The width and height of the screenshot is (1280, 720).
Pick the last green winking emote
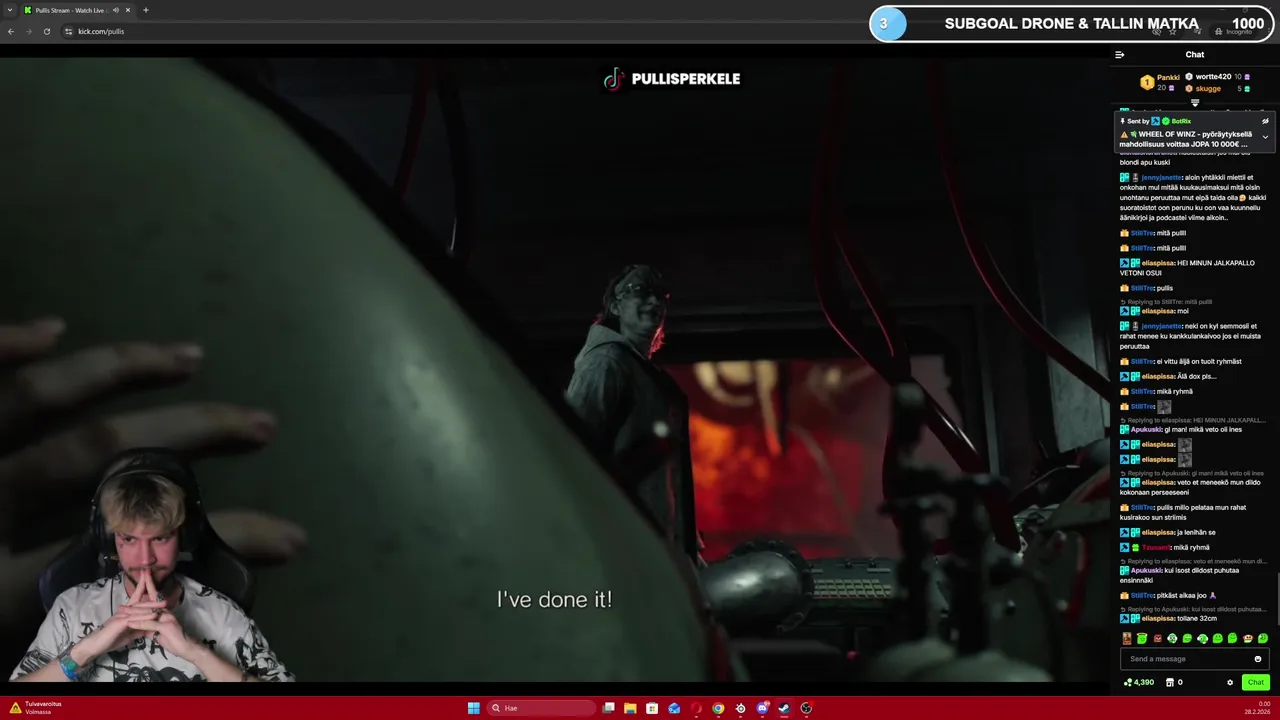(x=1263, y=638)
